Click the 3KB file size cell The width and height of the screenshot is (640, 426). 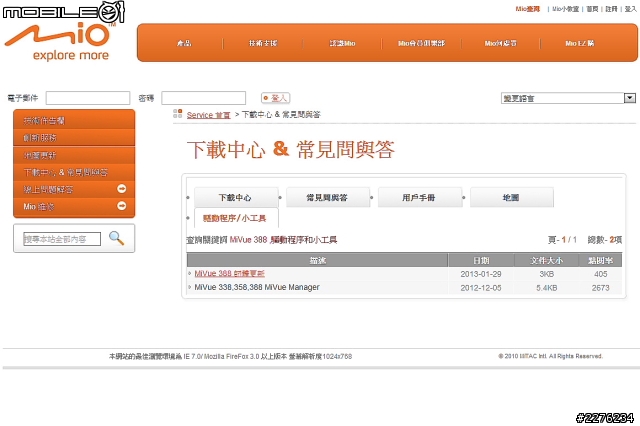click(x=547, y=274)
